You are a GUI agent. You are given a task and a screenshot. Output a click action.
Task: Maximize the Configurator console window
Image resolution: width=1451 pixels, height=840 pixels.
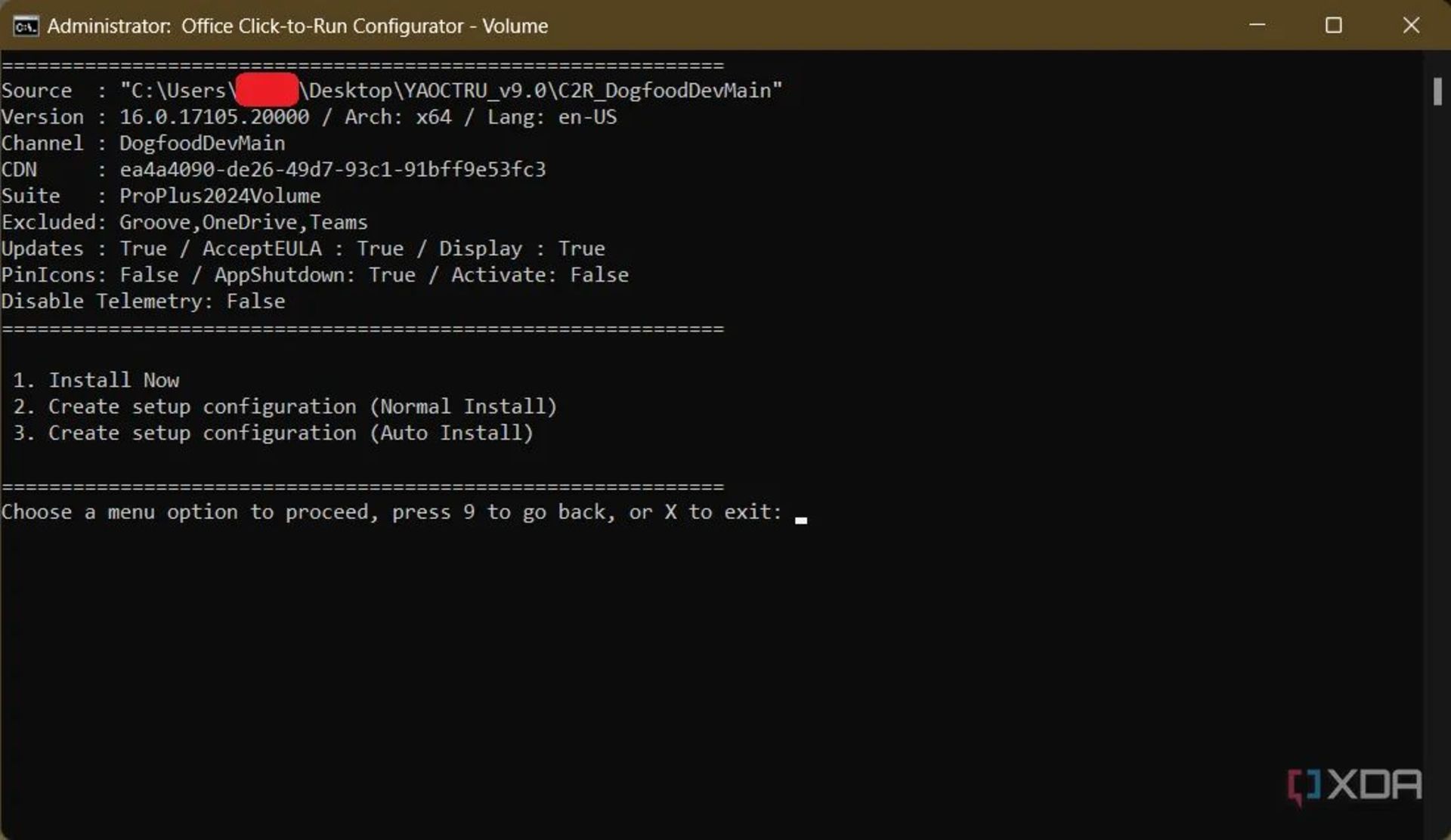tap(1334, 26)
